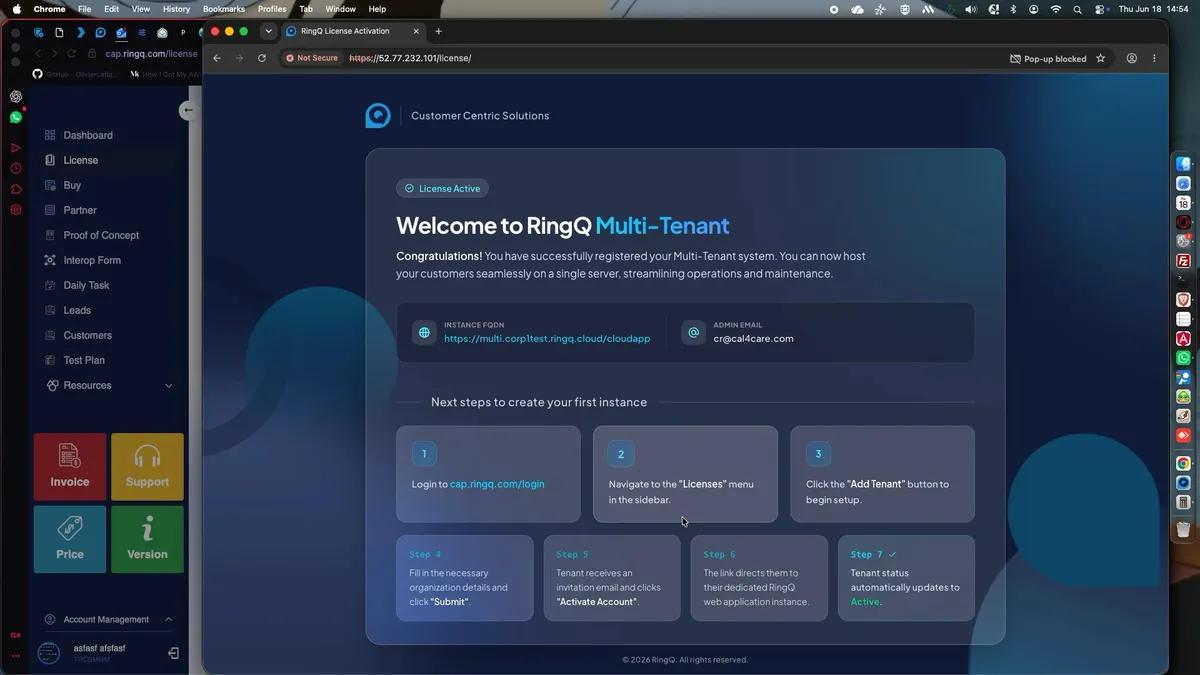This screenshot has width=1200, height=675.
Task: Click the volume icon in menu bar
Action: point(971,9)
